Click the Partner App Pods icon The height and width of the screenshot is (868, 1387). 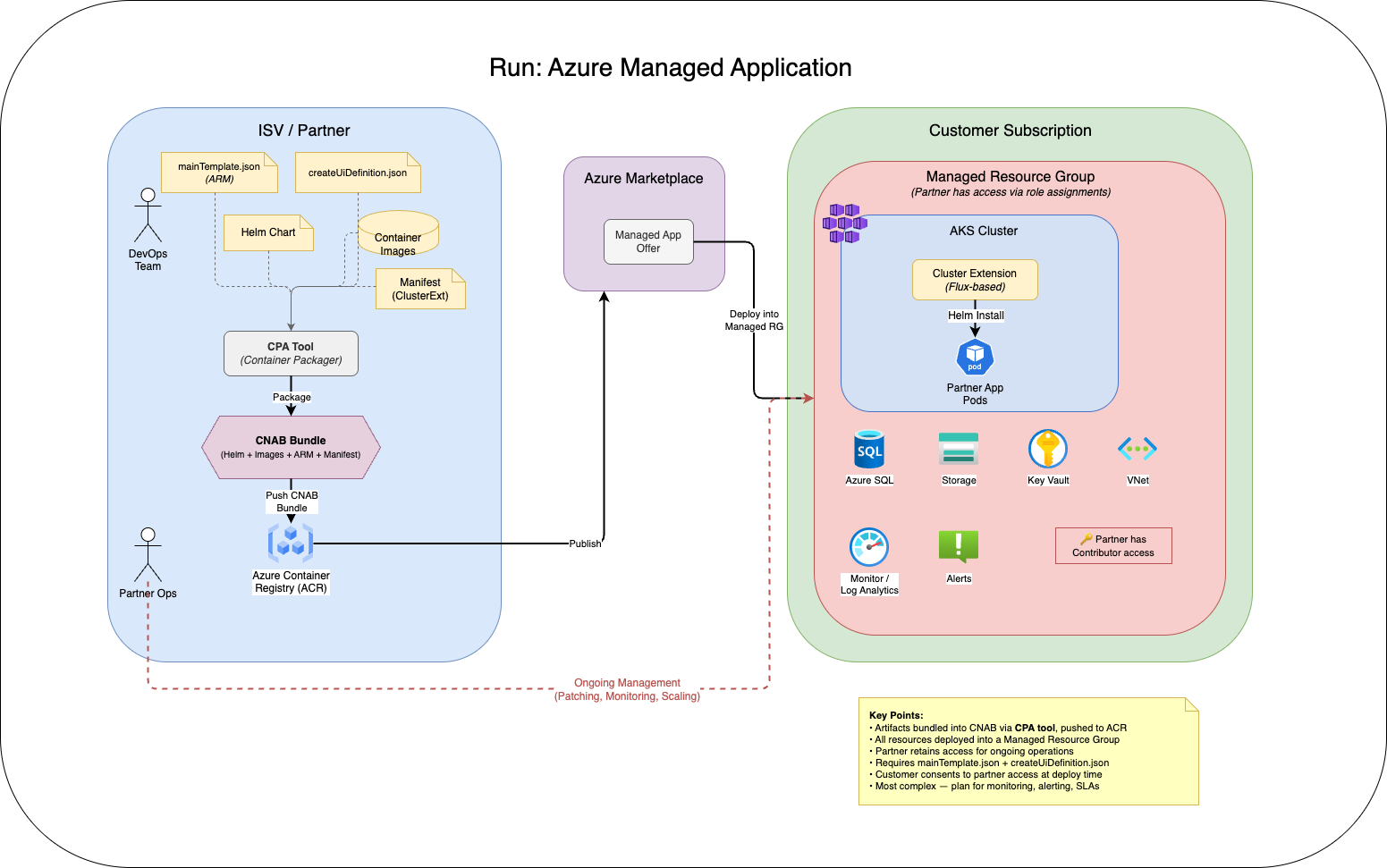pyautogui.click(x=975, y=358)
